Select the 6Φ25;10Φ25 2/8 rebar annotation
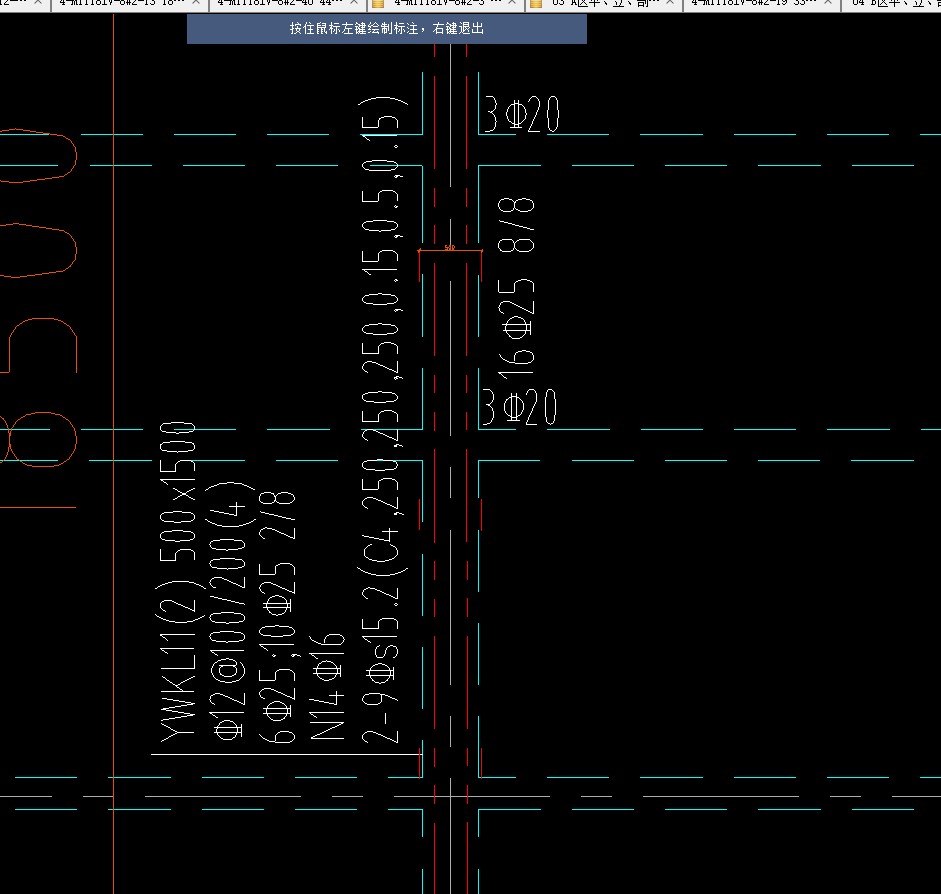941x894 pixels. pos(277,617)
